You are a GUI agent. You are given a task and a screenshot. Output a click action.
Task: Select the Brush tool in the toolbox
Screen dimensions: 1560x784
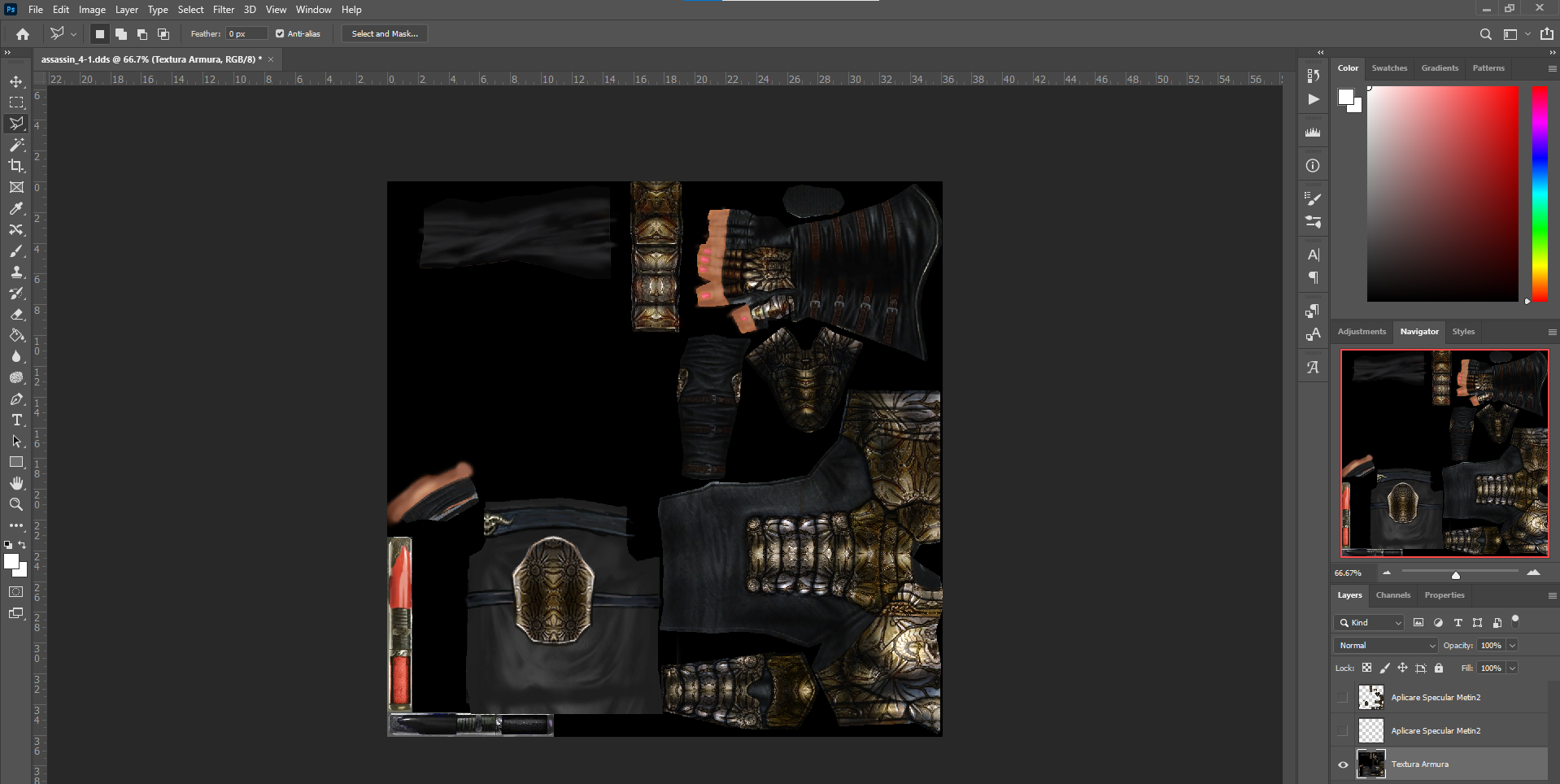coord(16,250)
